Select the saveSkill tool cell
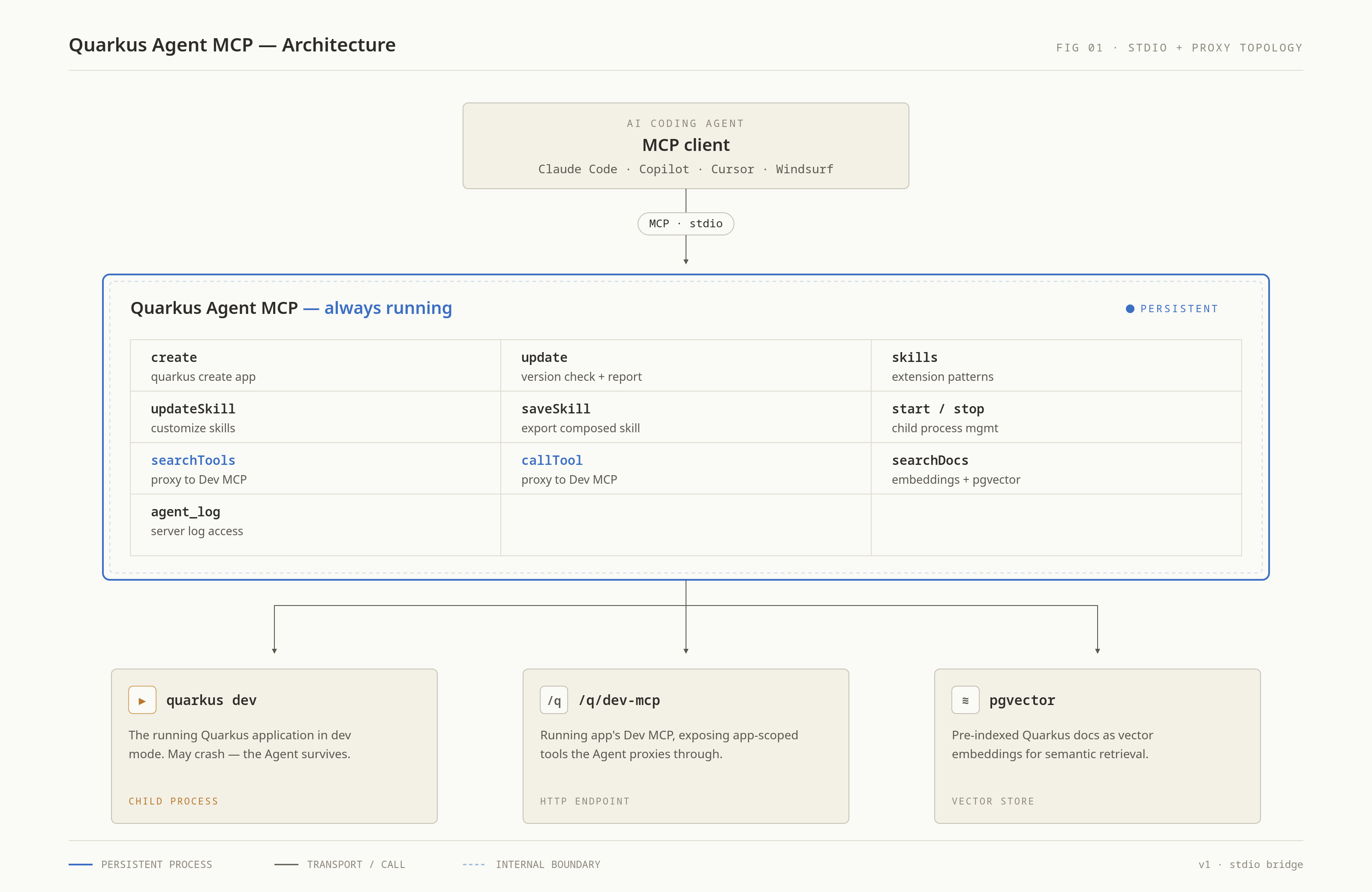The height and width of the screenshot is (892, 1372). [x=686, y=417]
